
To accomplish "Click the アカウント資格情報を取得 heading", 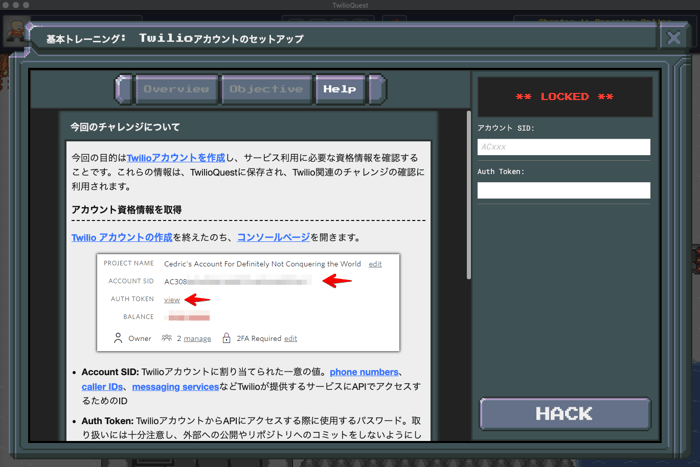I will click(x=126, y=210).
